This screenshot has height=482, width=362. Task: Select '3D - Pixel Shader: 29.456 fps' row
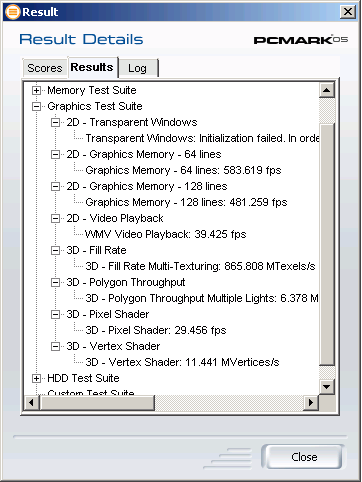tap(156, 330)
